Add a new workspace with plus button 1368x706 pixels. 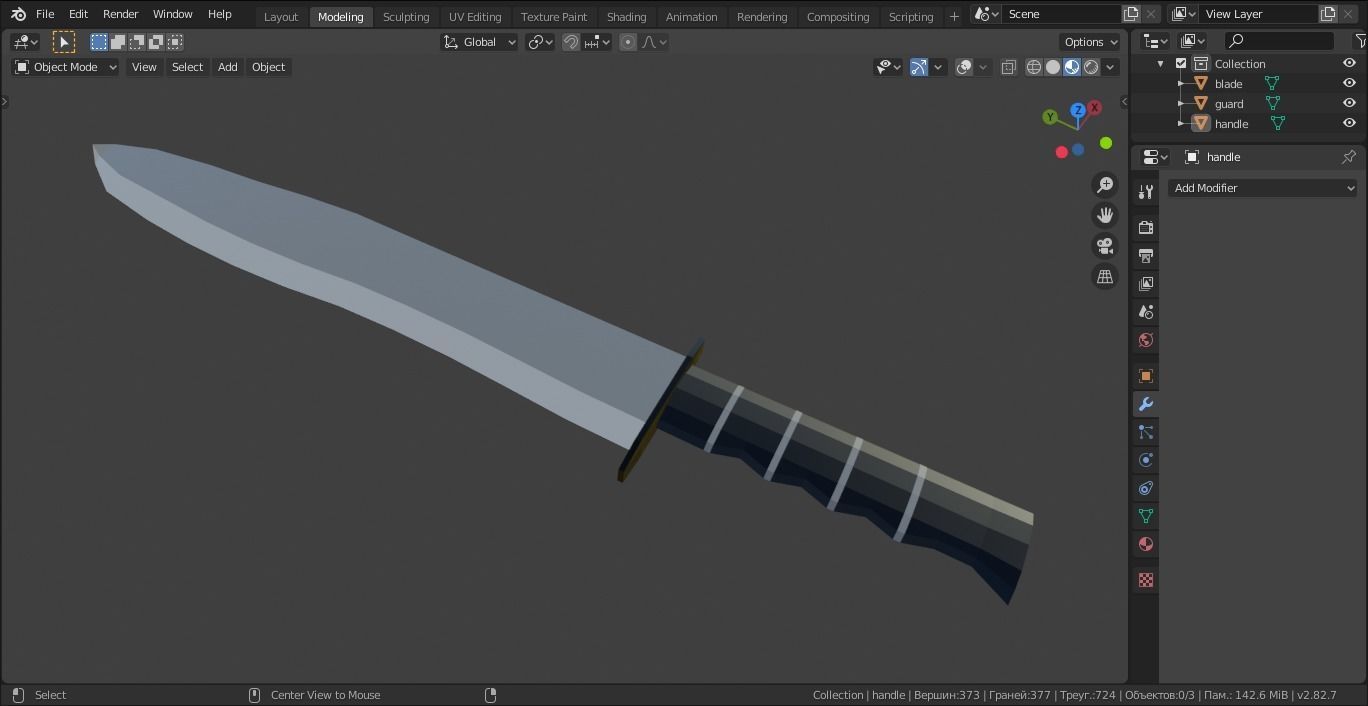954,16
